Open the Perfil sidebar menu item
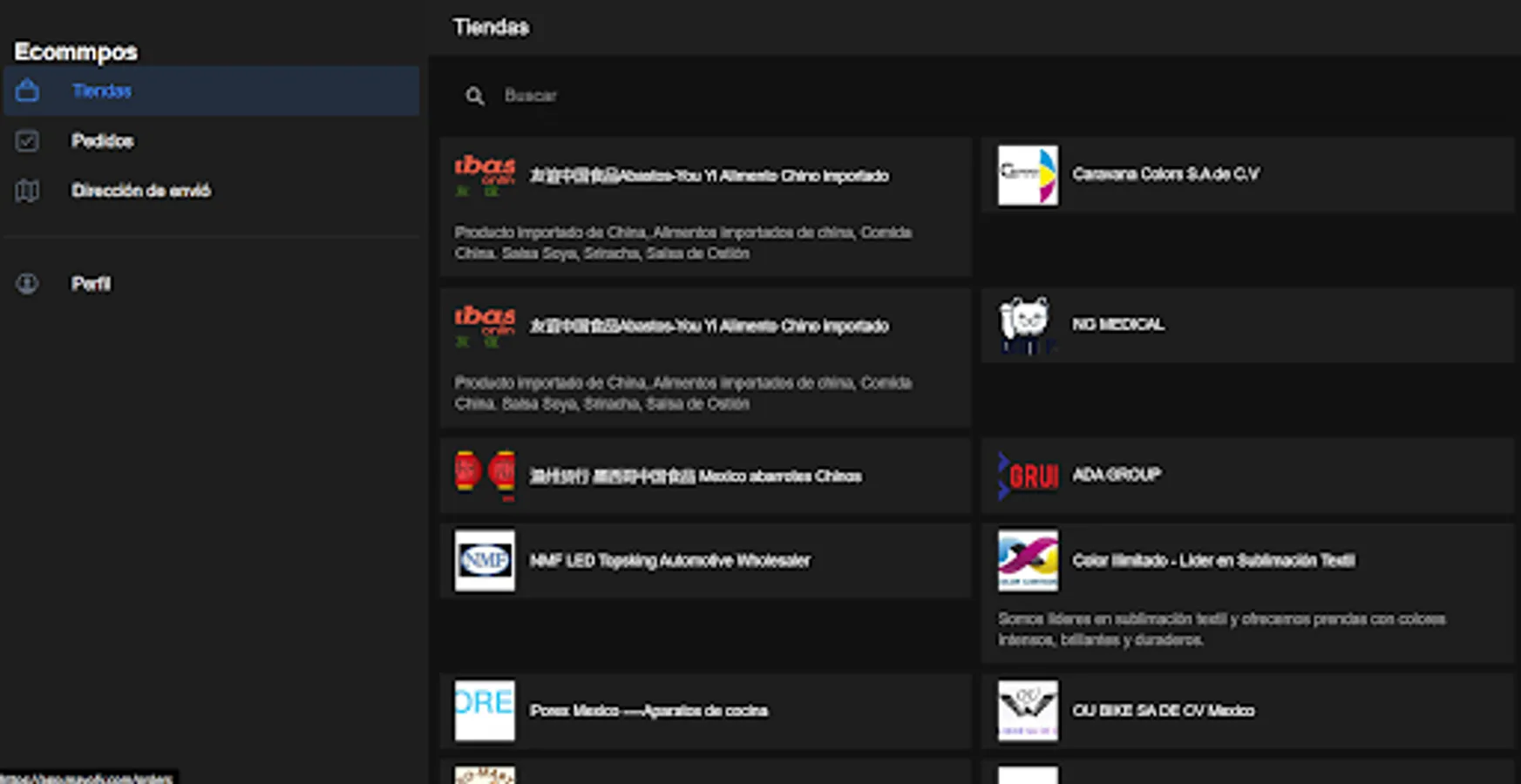This screenshot has height=784, width=1521. click(x=212, y=283)
